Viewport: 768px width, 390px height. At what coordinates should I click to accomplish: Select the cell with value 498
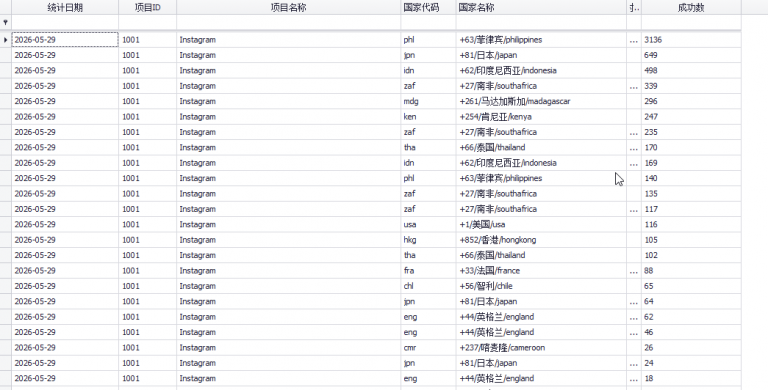(691, 71)
